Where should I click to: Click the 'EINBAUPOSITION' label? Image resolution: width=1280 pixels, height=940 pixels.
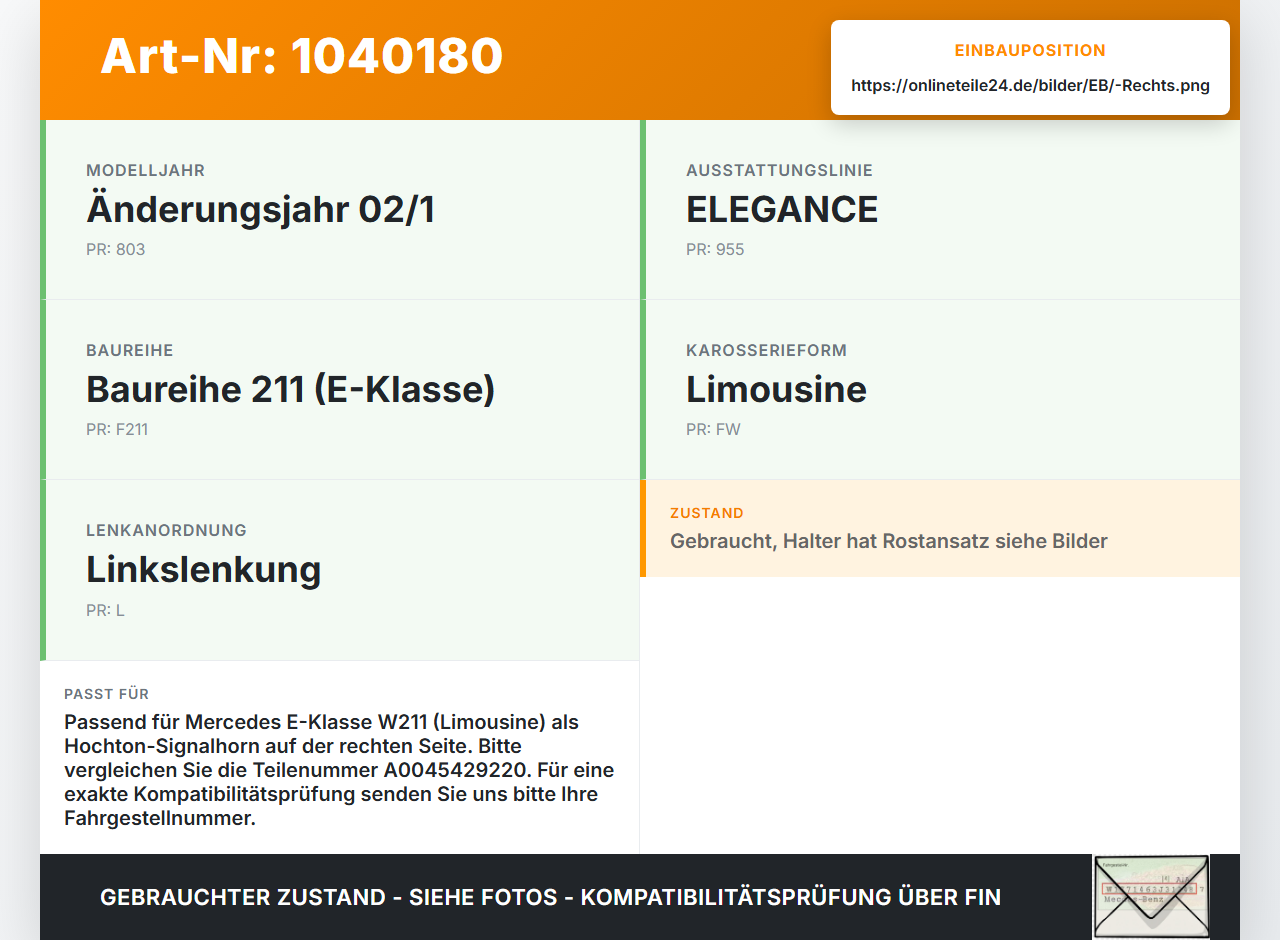pos(1030,50)
